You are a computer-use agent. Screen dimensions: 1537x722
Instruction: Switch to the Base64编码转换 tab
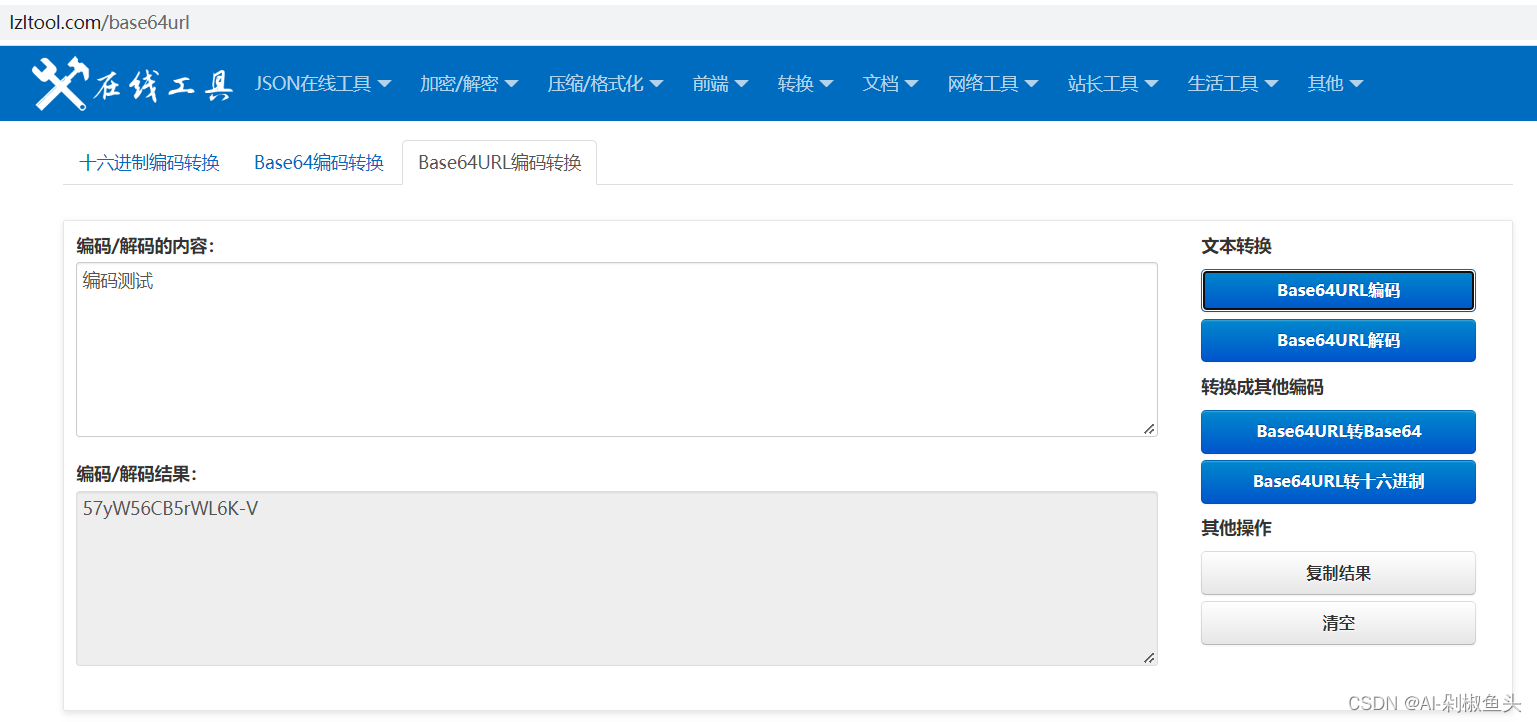tap(319, 162)
